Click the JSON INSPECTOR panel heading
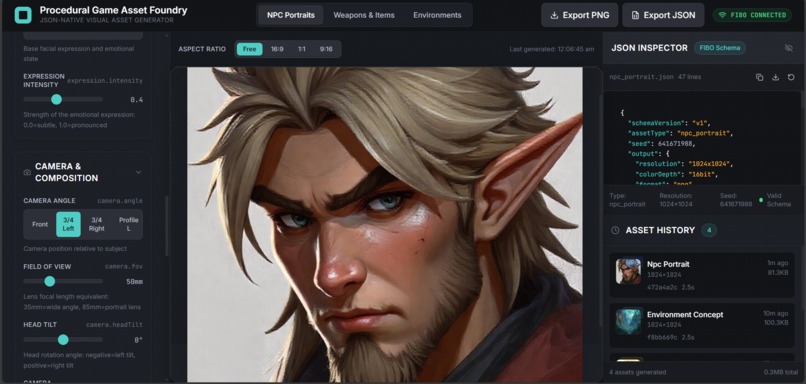The height and width of the screenshot is (384, 806). pyautogui.click(x=649, y=48)
